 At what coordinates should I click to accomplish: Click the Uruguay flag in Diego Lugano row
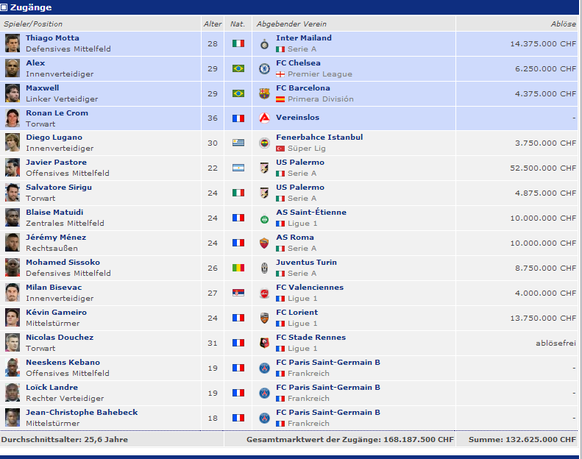[x=238, y=142]
